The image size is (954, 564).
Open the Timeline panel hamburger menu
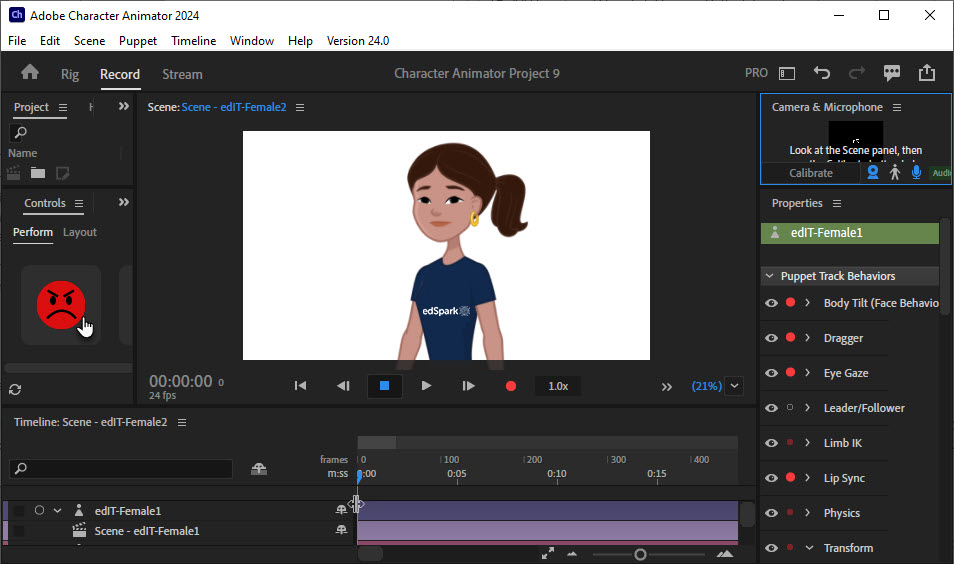pyautogui.click(x=182, y=422)
